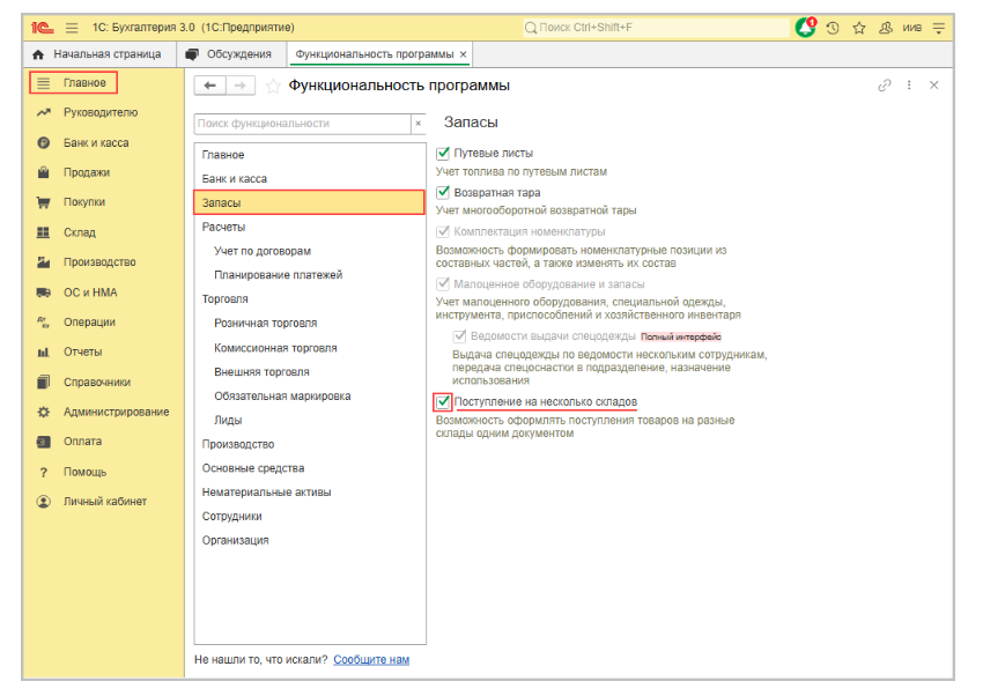
Task: Go forward with the right arrow button
Action: [x=240, y=85]
